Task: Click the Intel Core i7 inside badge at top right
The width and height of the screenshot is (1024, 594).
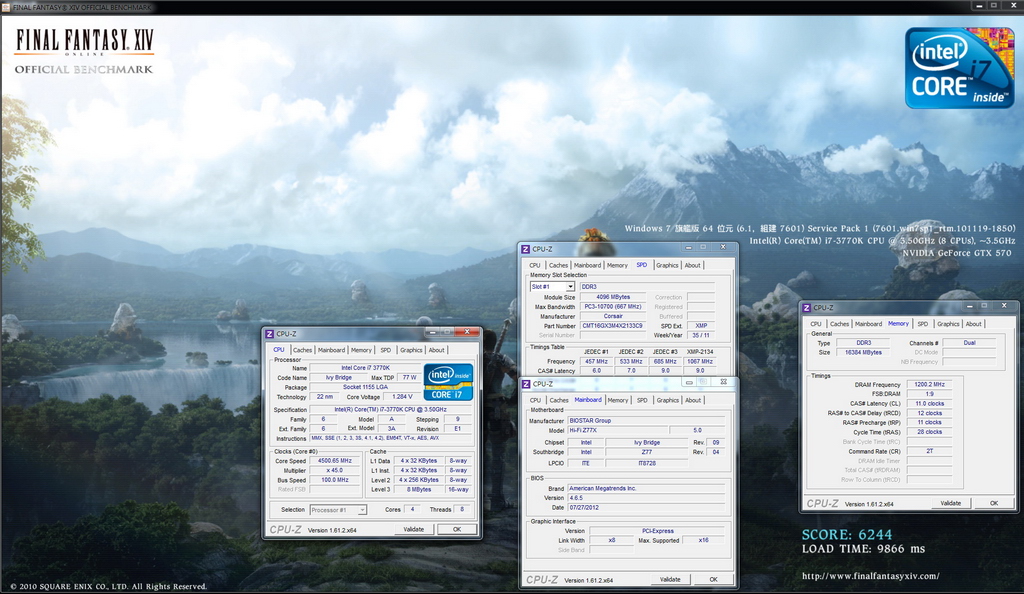Action: 959,68
